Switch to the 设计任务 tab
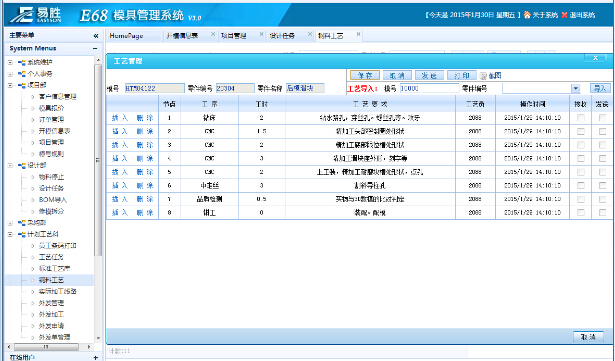Viewport: 615px width, 361px height. [282, 36]
